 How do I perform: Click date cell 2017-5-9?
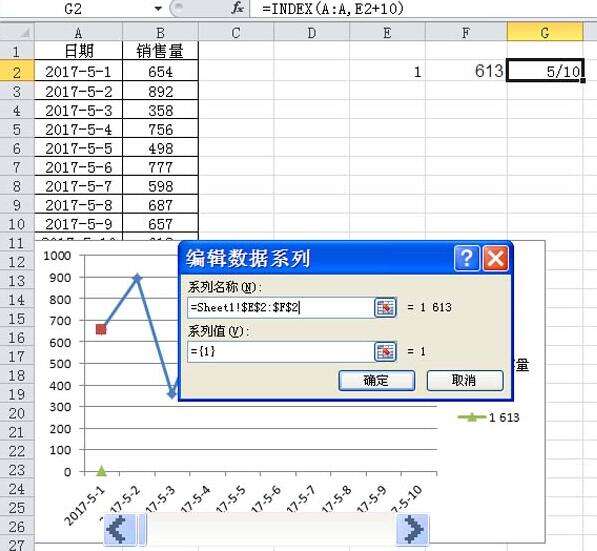(78, 224)
